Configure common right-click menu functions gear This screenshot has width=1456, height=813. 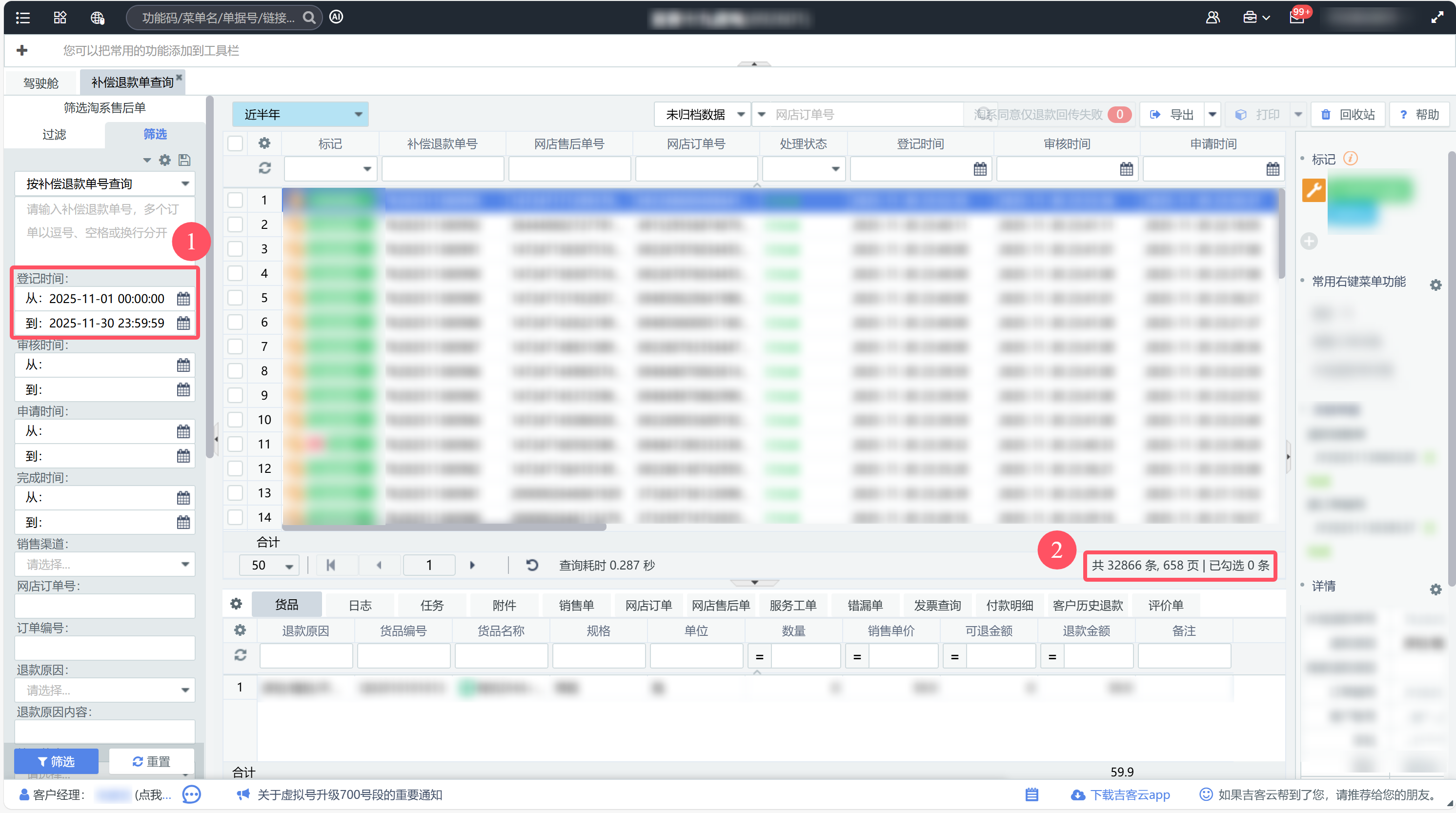tap(1436, 285)
